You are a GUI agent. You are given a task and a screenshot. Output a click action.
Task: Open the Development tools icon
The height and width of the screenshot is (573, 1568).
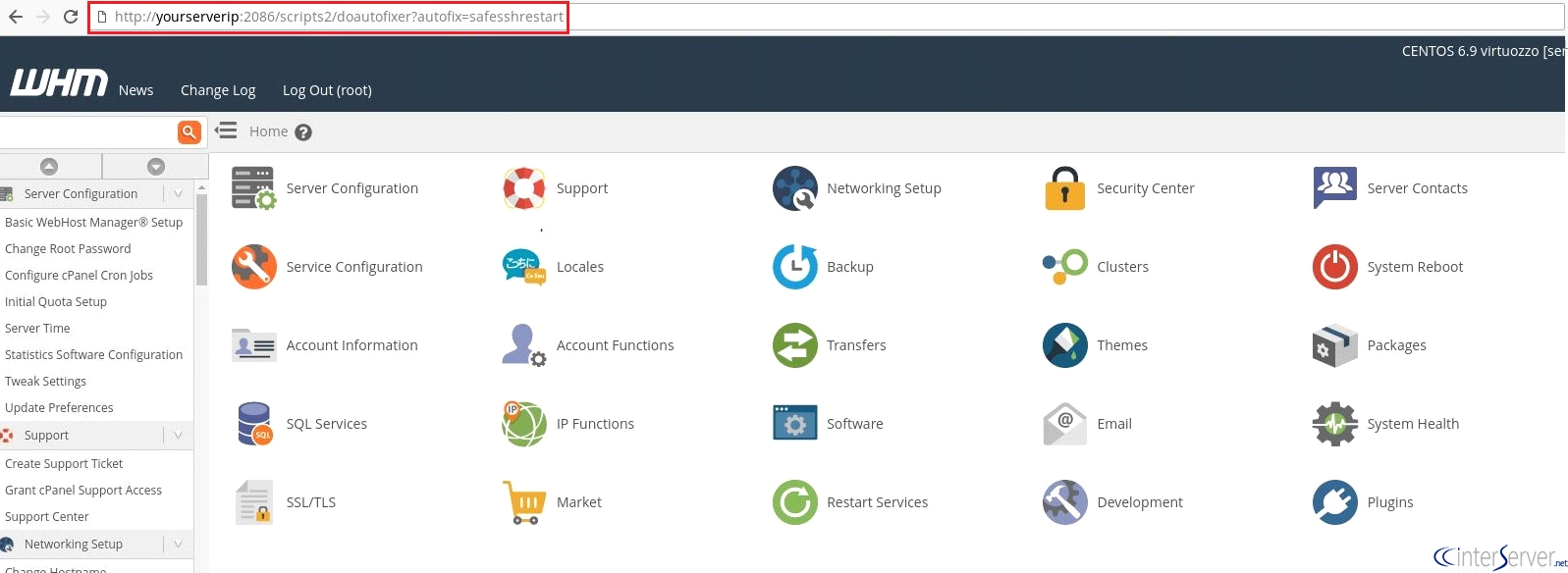pos(1064,502)
